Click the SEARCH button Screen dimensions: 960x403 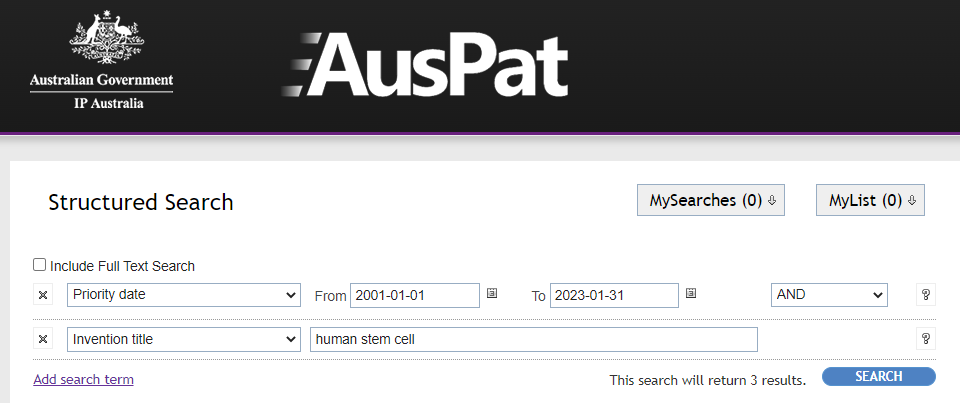click(x=879, y=377)
